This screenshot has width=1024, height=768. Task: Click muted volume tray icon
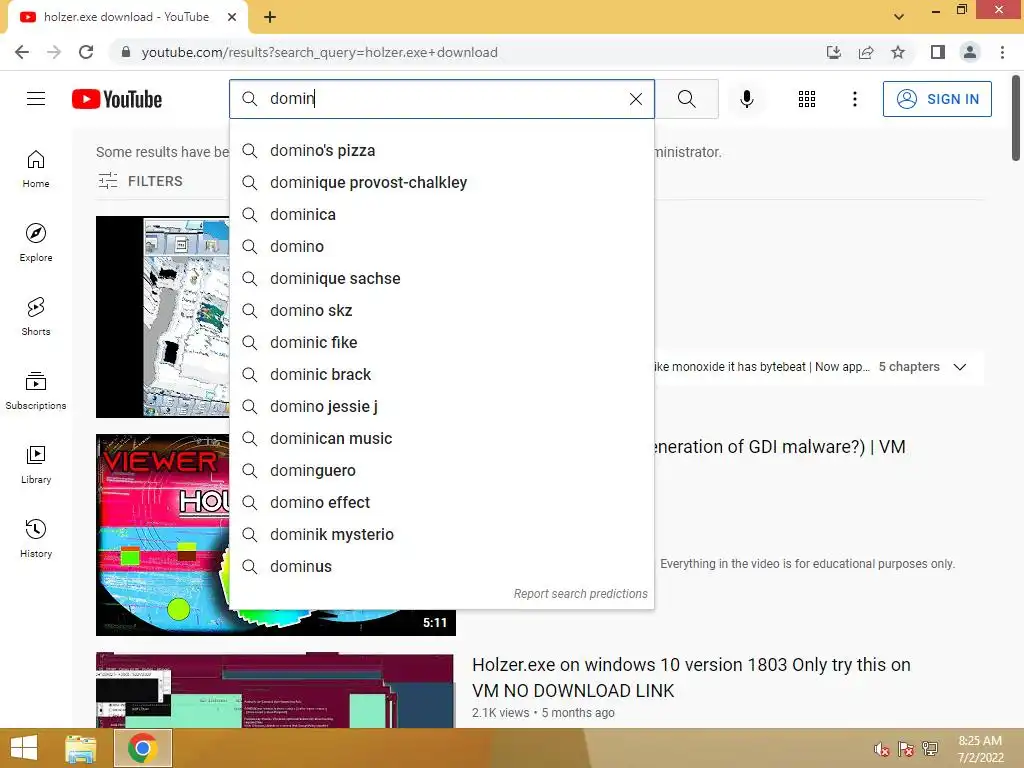[882, 749]
